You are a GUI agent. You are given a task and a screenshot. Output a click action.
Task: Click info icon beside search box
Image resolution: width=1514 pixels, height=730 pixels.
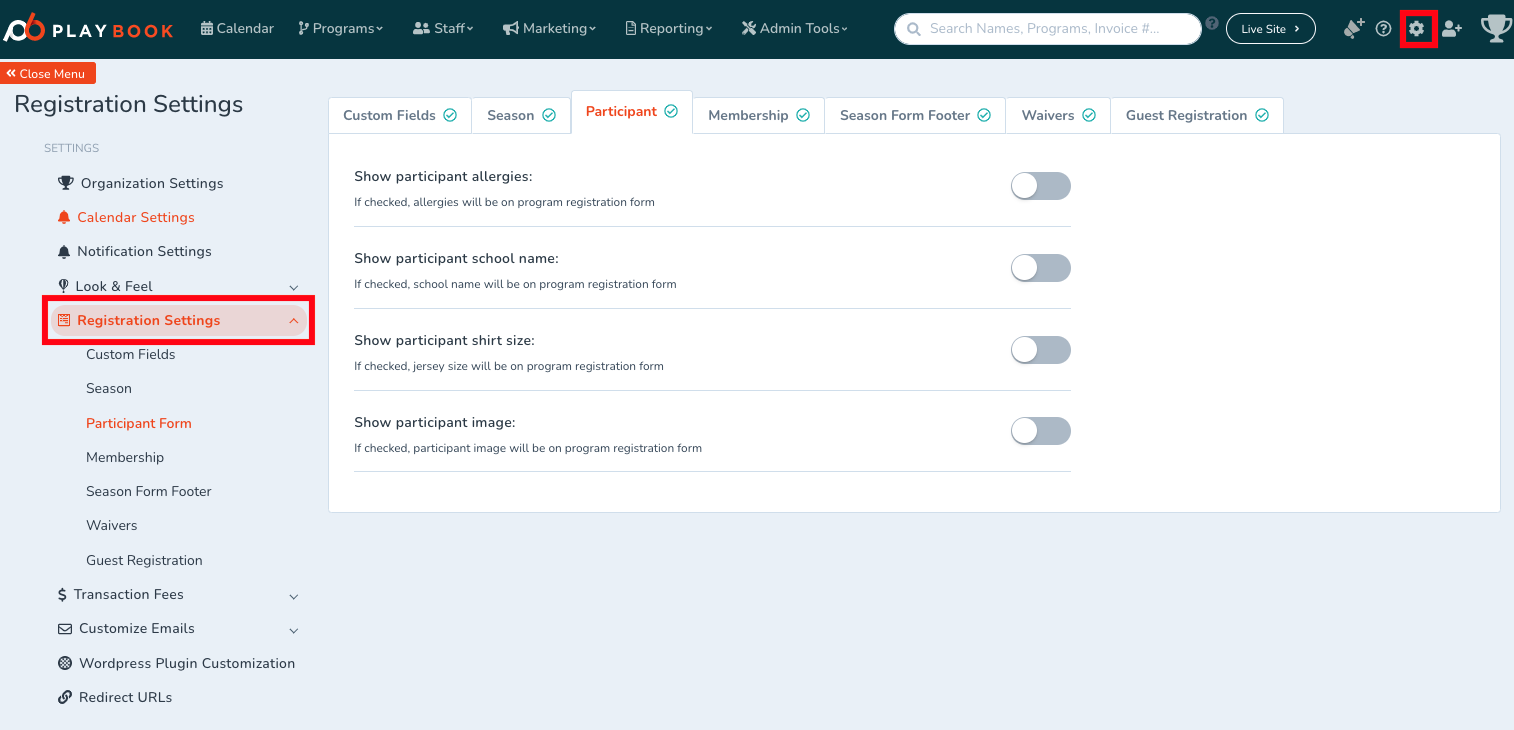pyautogui.click(x=1212, y=23)
